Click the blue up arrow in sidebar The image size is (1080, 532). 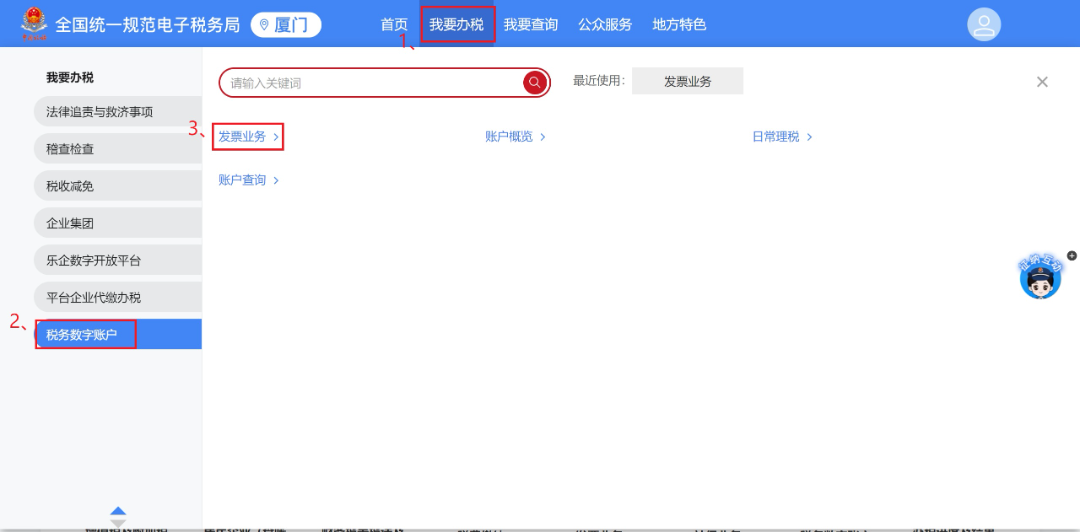click(x=118, y=511)
